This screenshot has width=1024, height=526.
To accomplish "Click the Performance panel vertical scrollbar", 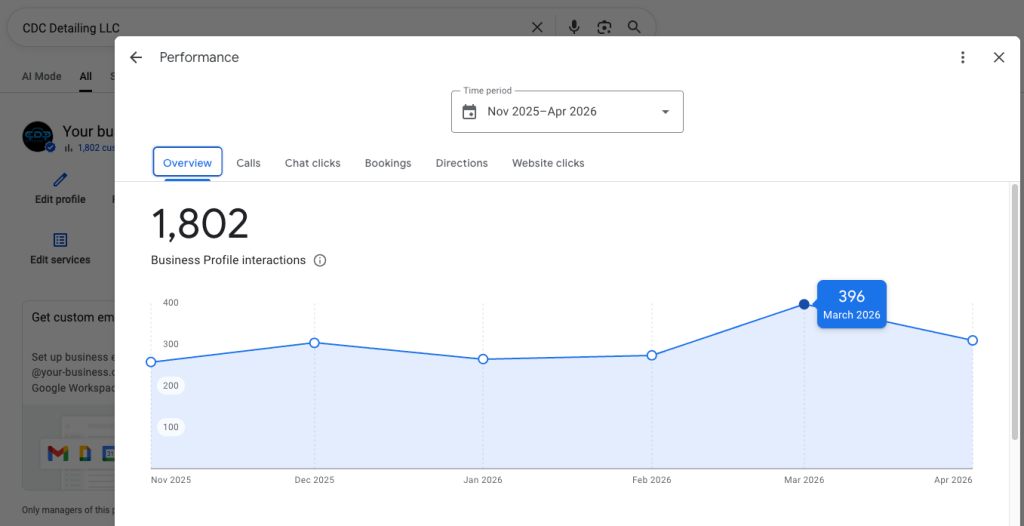I will [x=1014, y=314].
